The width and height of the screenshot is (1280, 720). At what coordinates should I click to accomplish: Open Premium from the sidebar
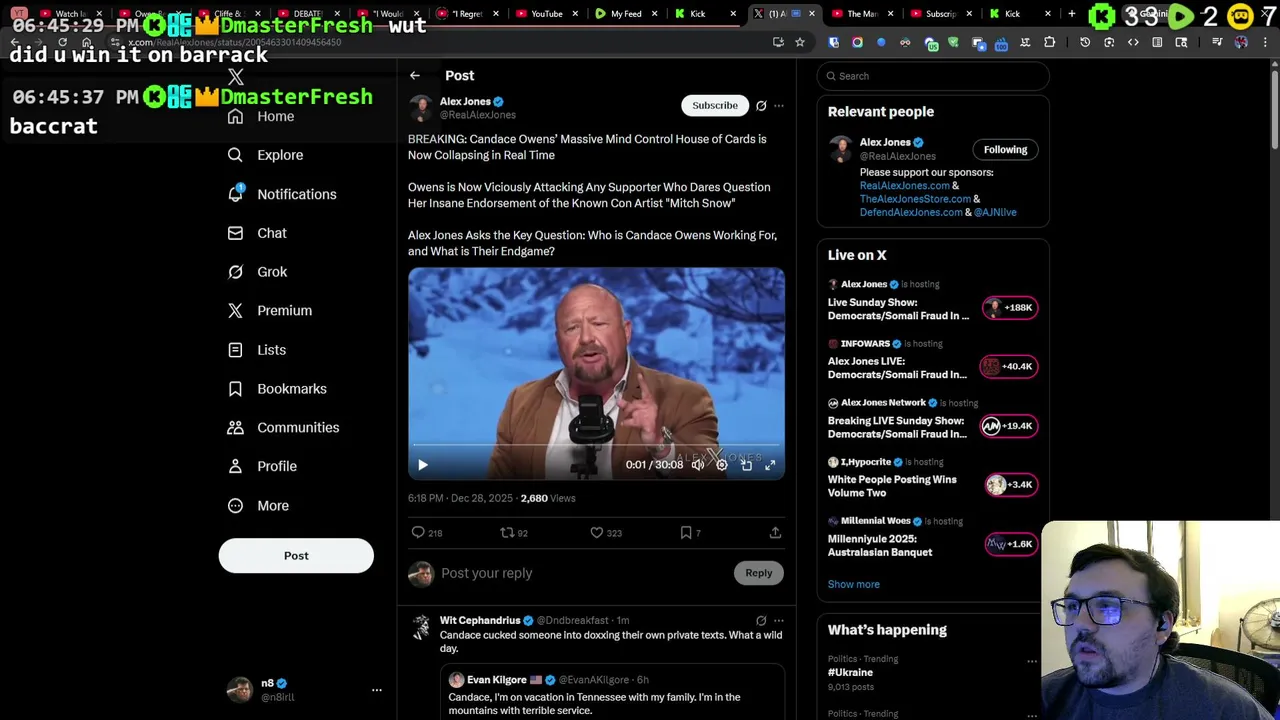(270, 310)
